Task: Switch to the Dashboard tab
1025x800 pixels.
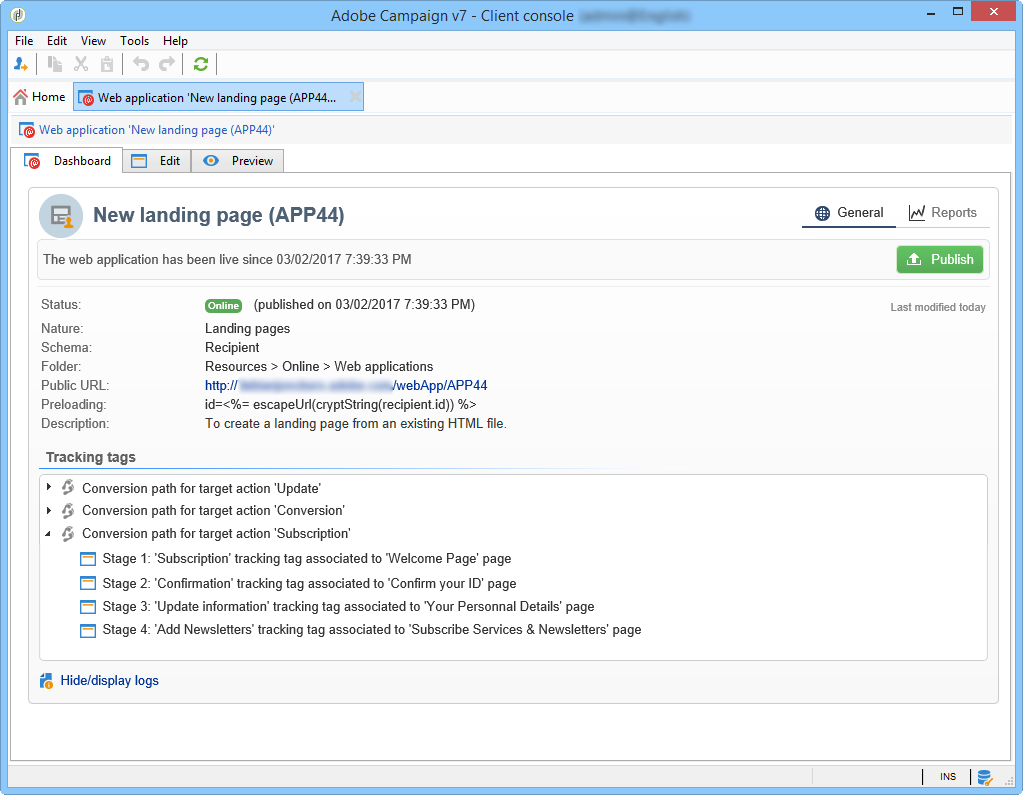Action: 67,161
